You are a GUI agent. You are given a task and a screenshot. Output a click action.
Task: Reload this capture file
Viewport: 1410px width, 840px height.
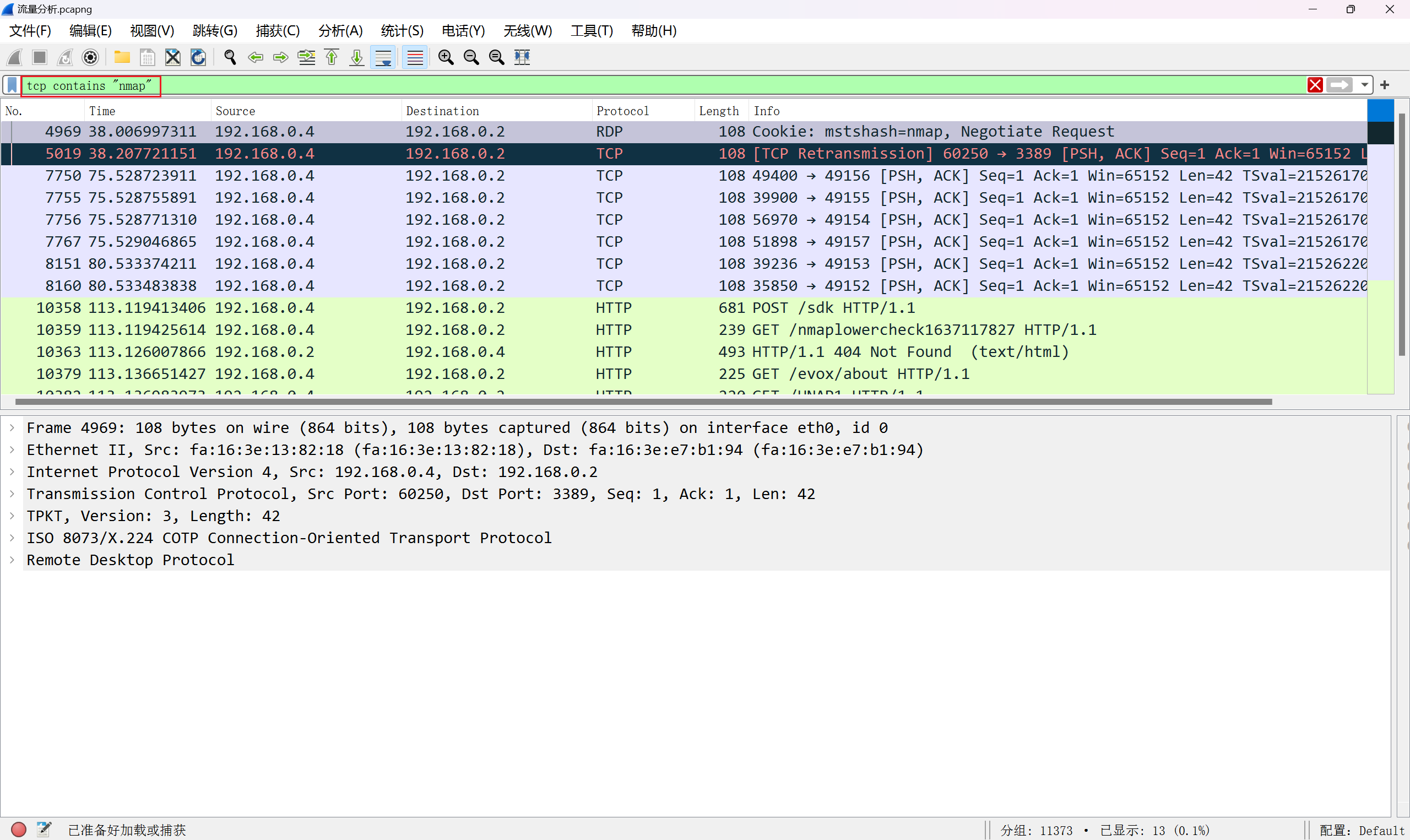[198, 57]
